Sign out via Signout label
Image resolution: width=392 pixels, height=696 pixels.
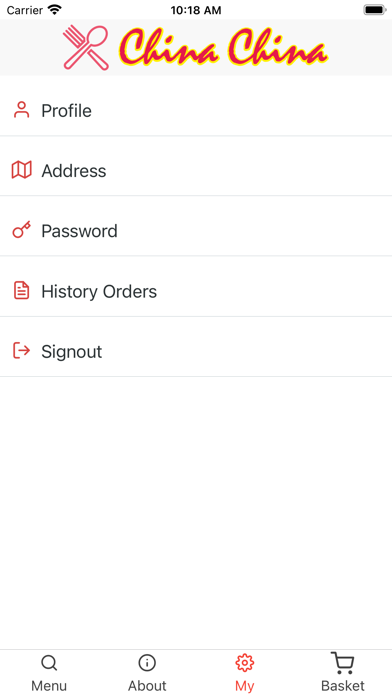click(x=71, y=352)
